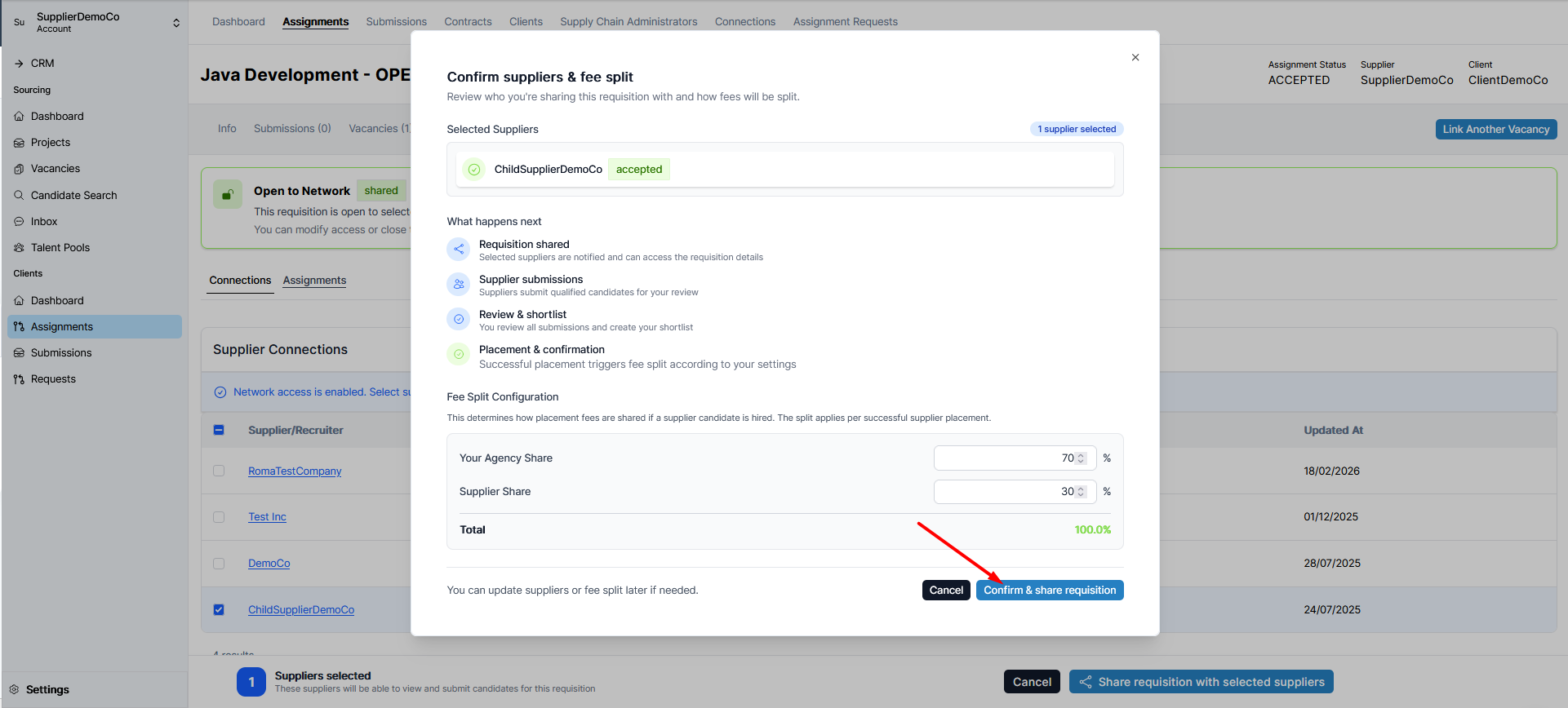Screen dimensions: 1568x708
Task: Adjust Supplier Share stepper arrows
Action: [x=1081, y=492]
